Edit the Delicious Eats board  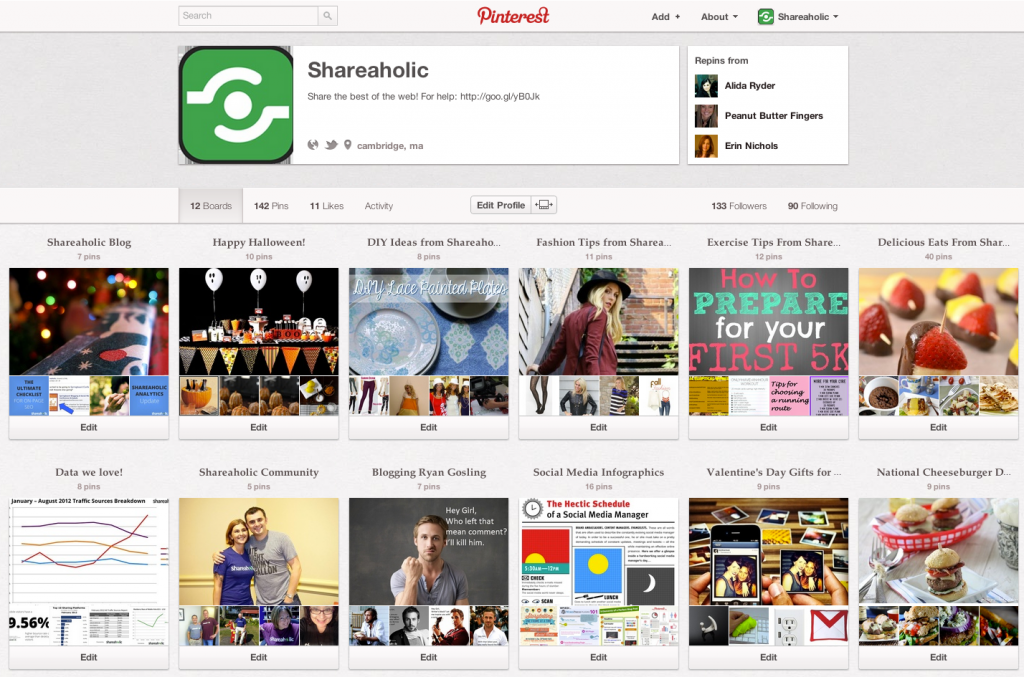click(938, 428)
